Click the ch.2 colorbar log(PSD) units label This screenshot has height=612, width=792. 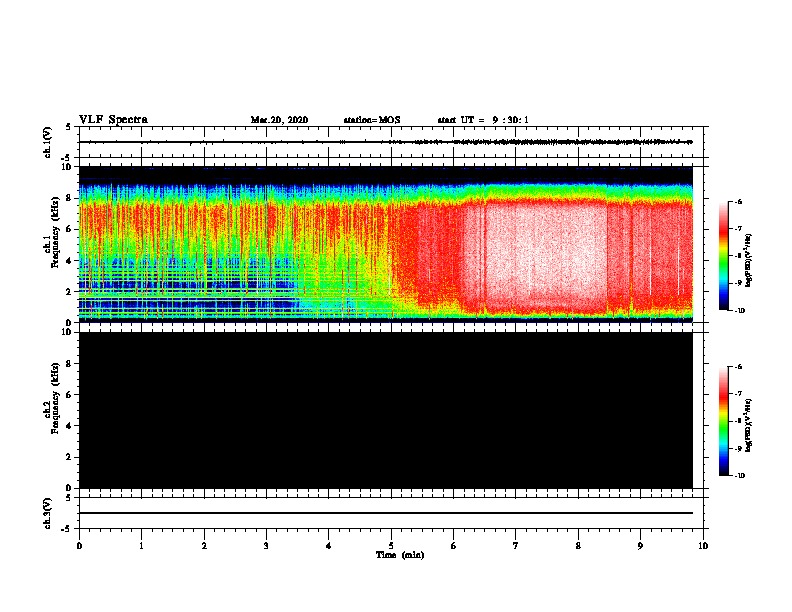coord(749,426)
